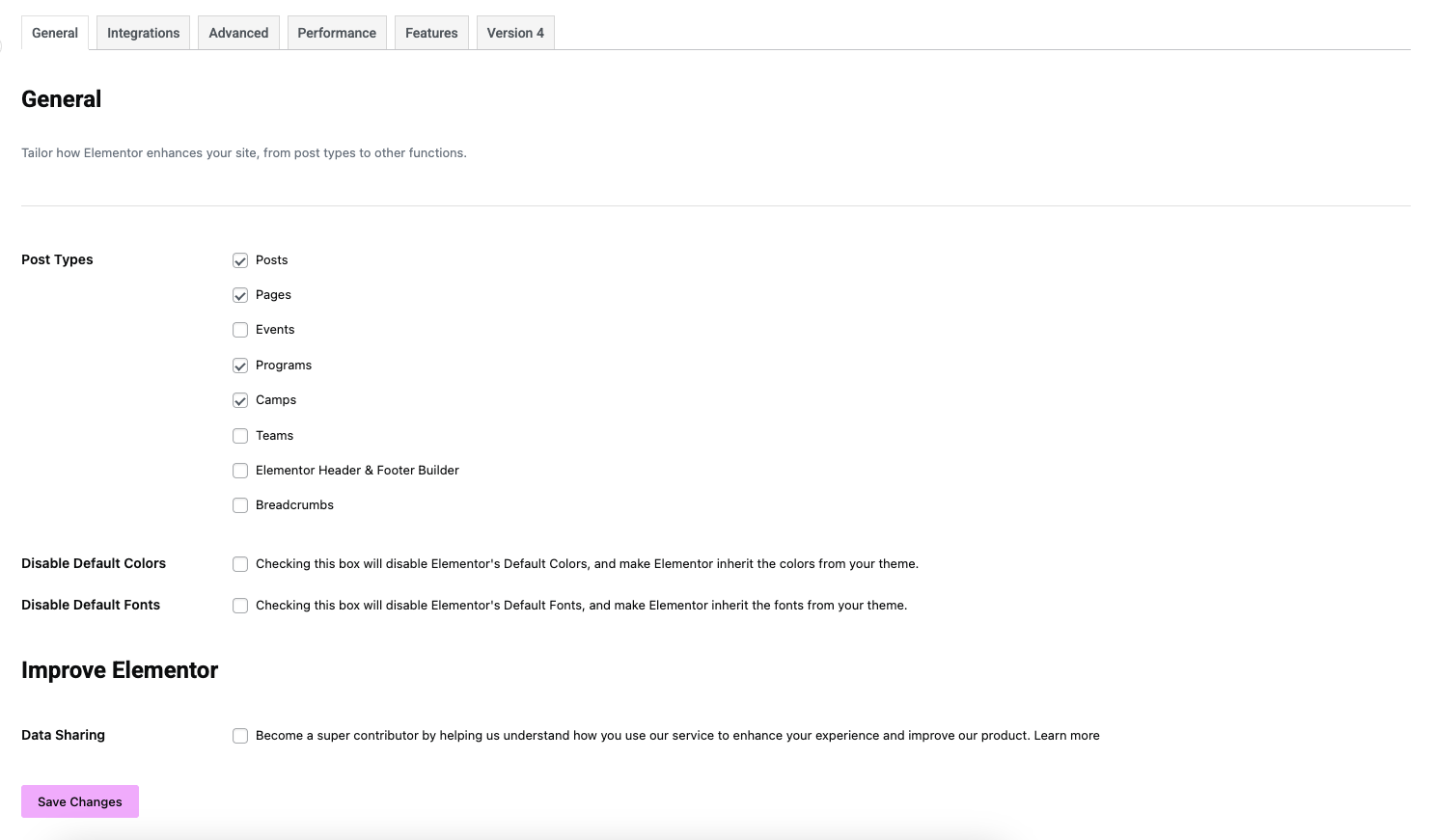Click the Programs checkbox label text
The width and height of the screenshot is (1432, 840).
[x=284, y=366]
